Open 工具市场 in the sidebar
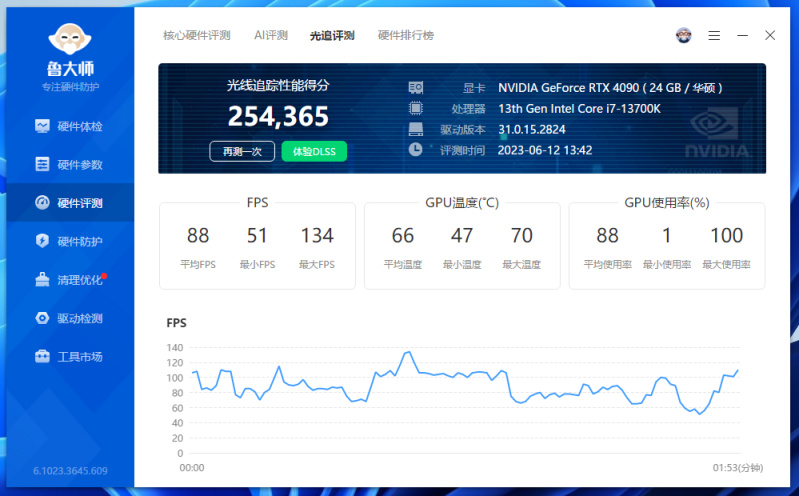 tap(70, 356)
